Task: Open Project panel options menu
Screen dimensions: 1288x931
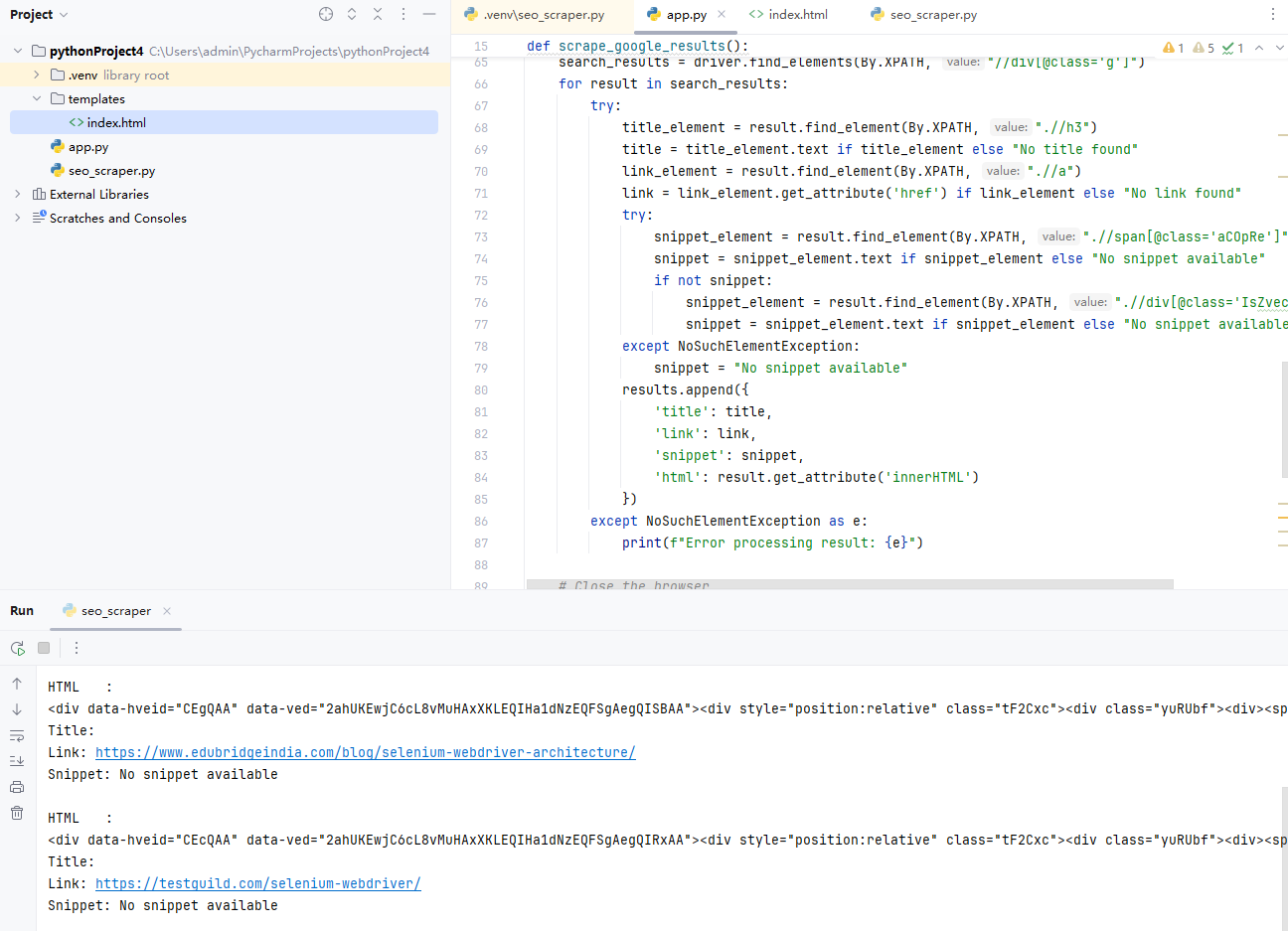Action: (403, 14)
